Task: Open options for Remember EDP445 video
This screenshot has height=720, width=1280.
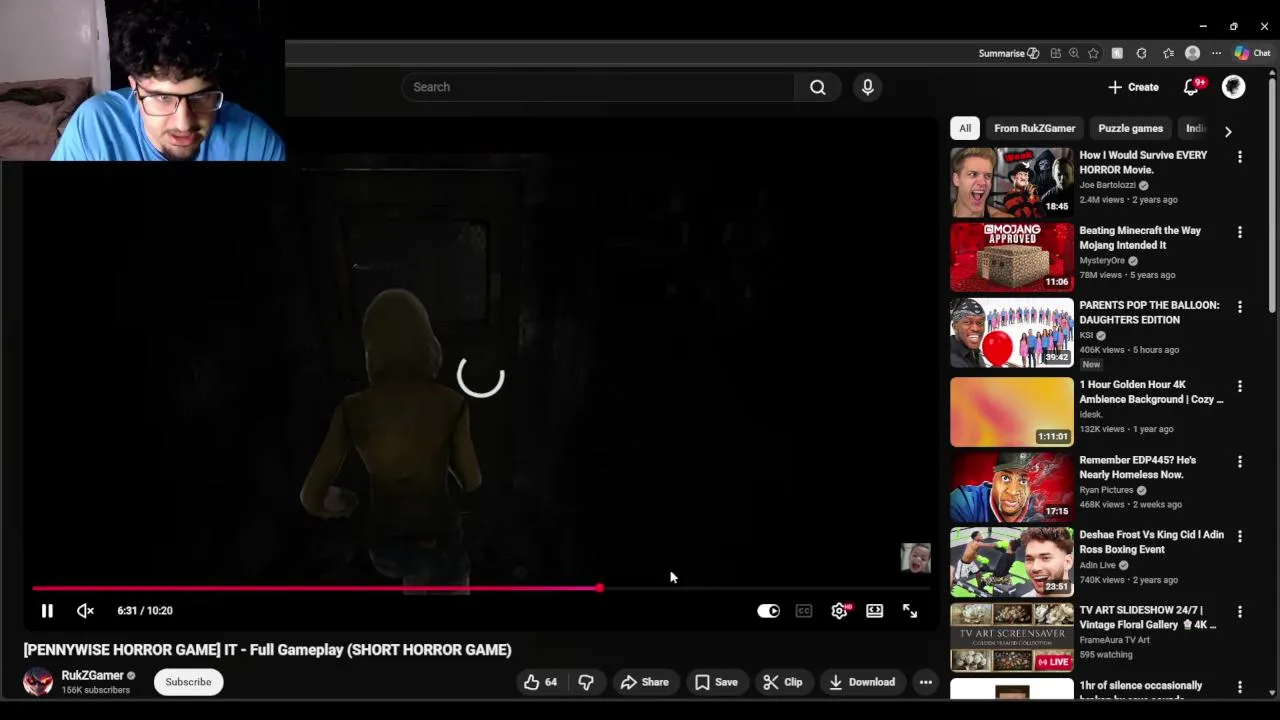Action: [1240, 462]
